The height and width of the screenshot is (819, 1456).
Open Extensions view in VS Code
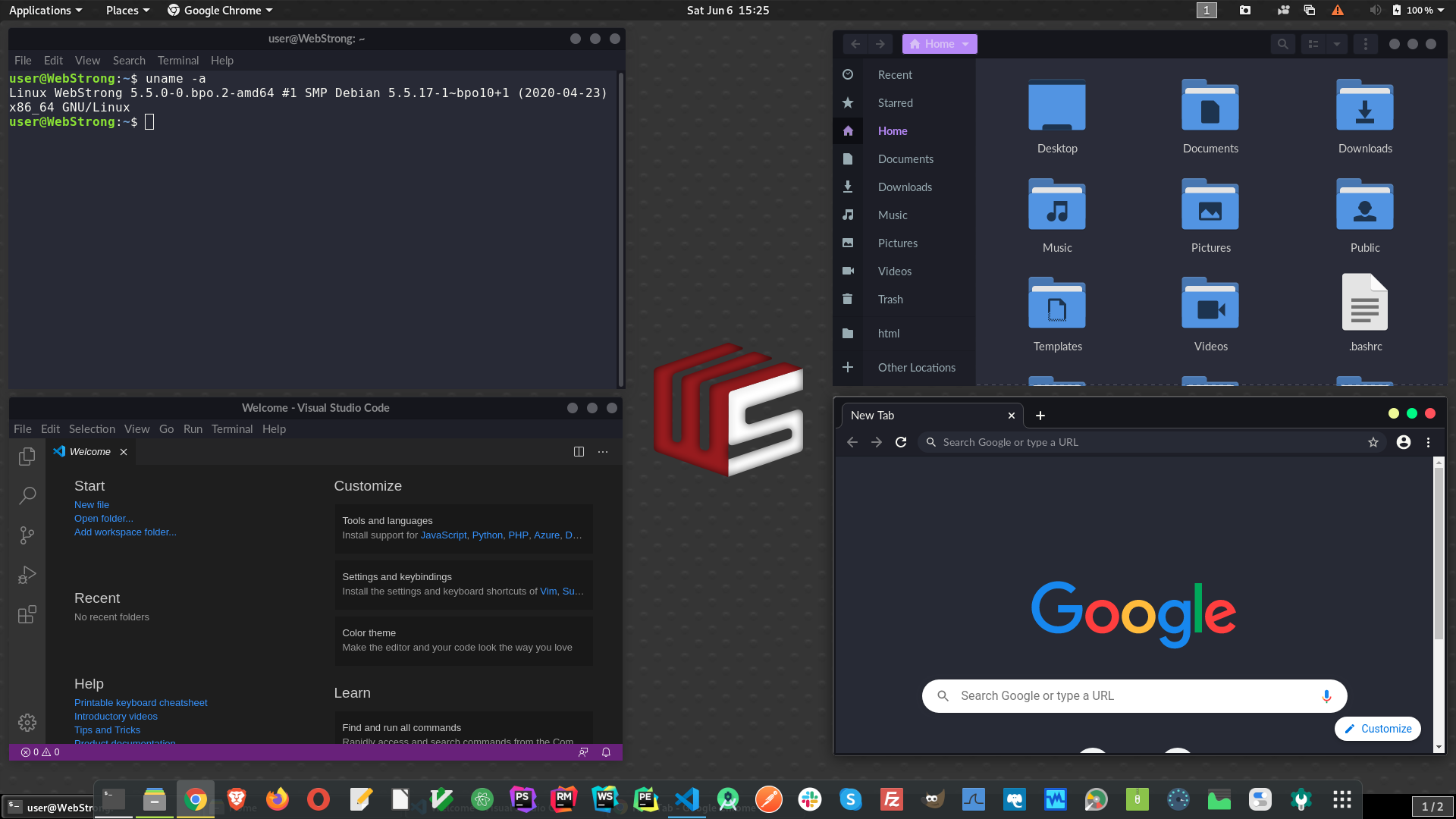[x=27, y=614]
